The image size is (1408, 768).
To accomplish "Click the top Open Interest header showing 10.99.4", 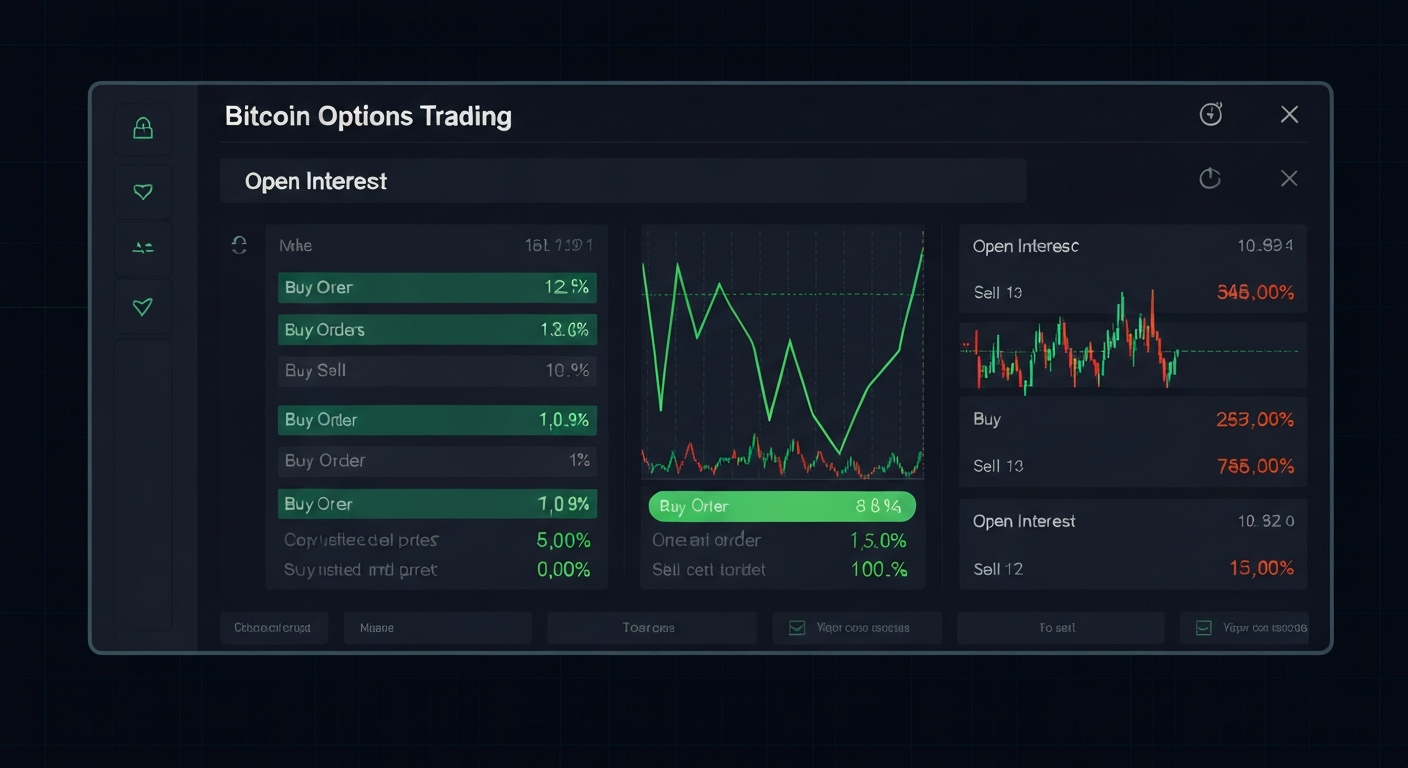I will 1133,246.
